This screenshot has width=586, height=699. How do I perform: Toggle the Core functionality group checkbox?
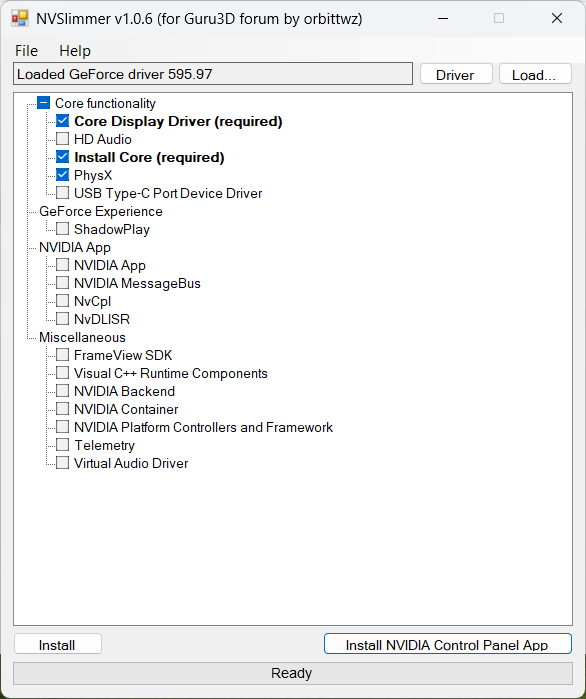(44, 103)
